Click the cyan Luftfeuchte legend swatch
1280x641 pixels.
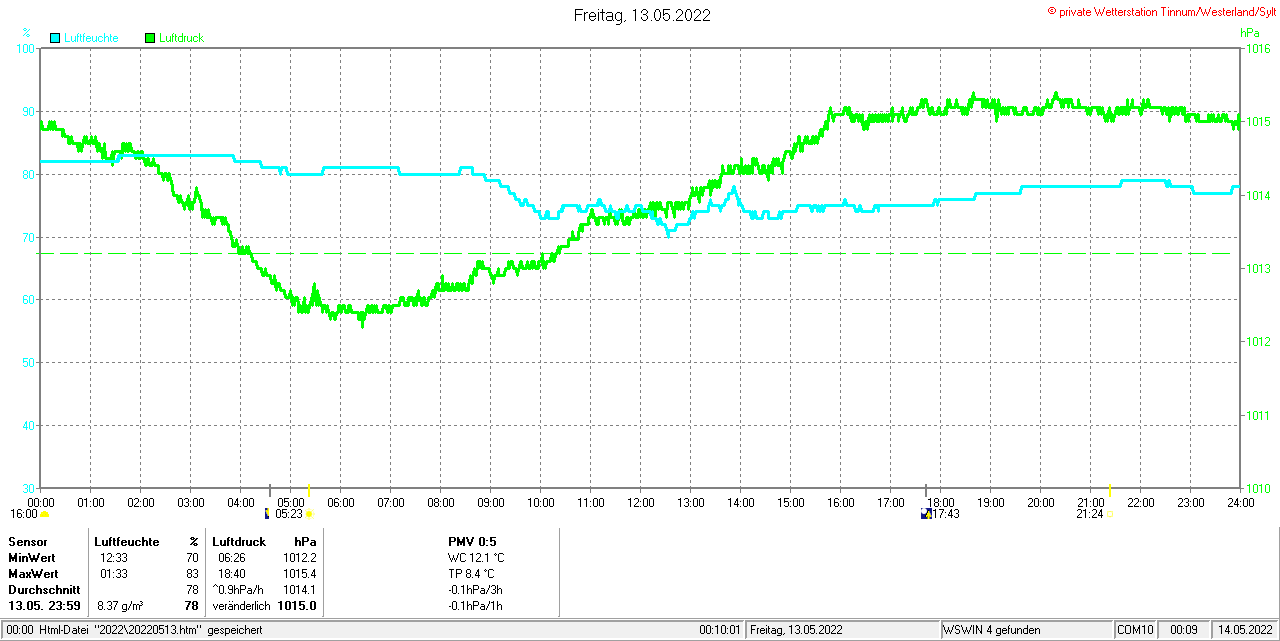55,38
